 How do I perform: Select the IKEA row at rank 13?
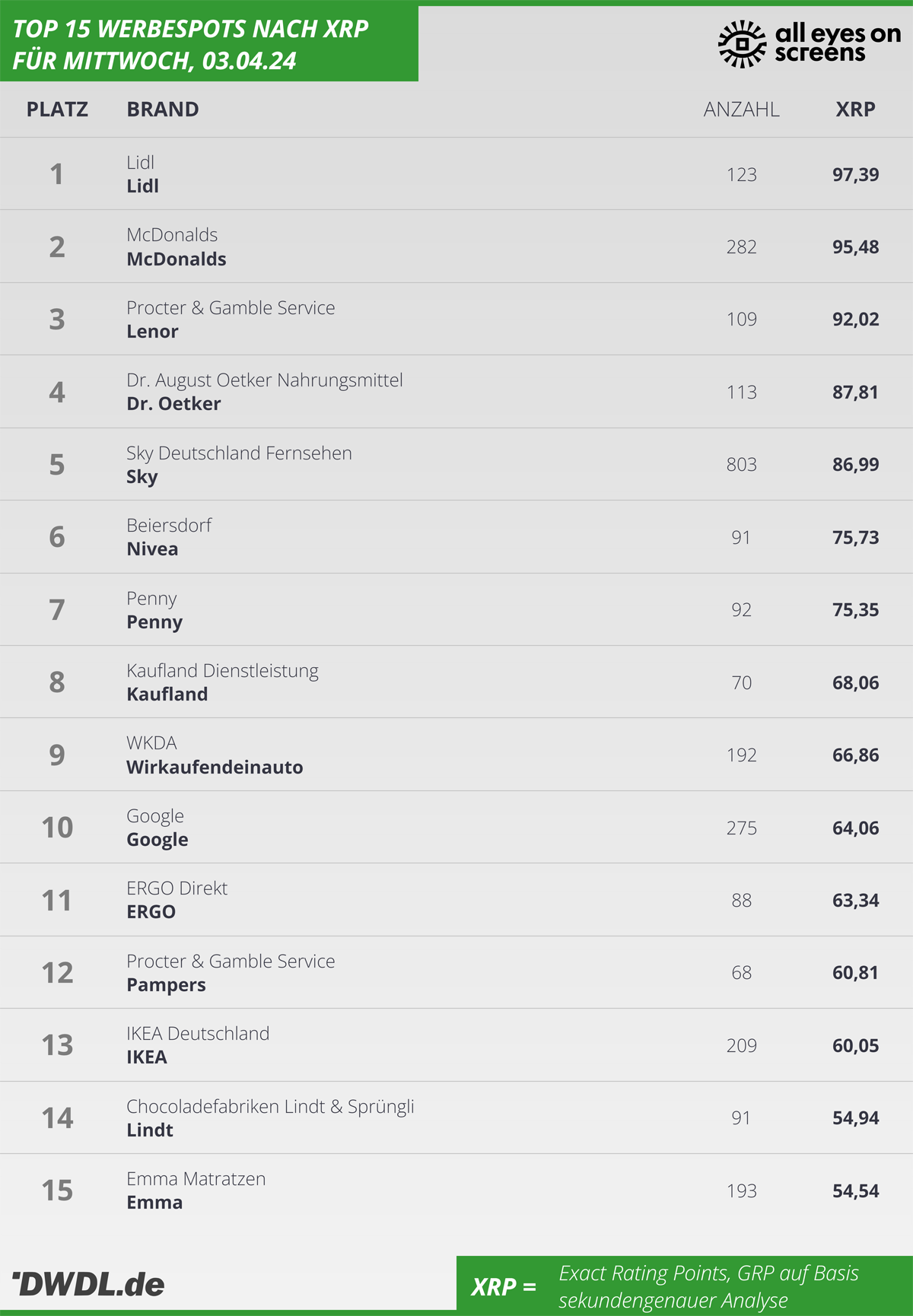point(456,1046)
